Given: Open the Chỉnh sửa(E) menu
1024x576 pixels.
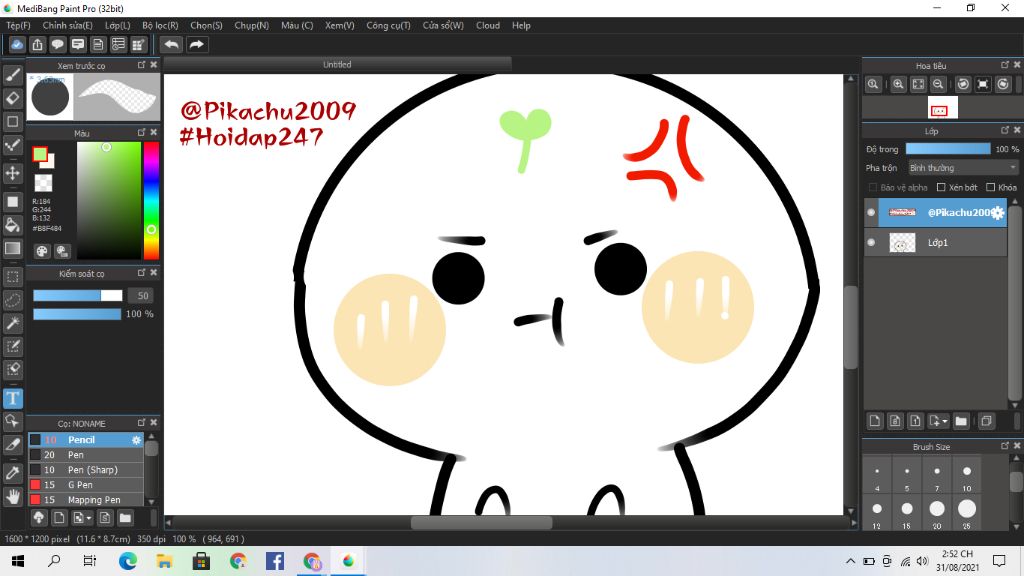Looking at the screenshot, I should coord(67,25).
